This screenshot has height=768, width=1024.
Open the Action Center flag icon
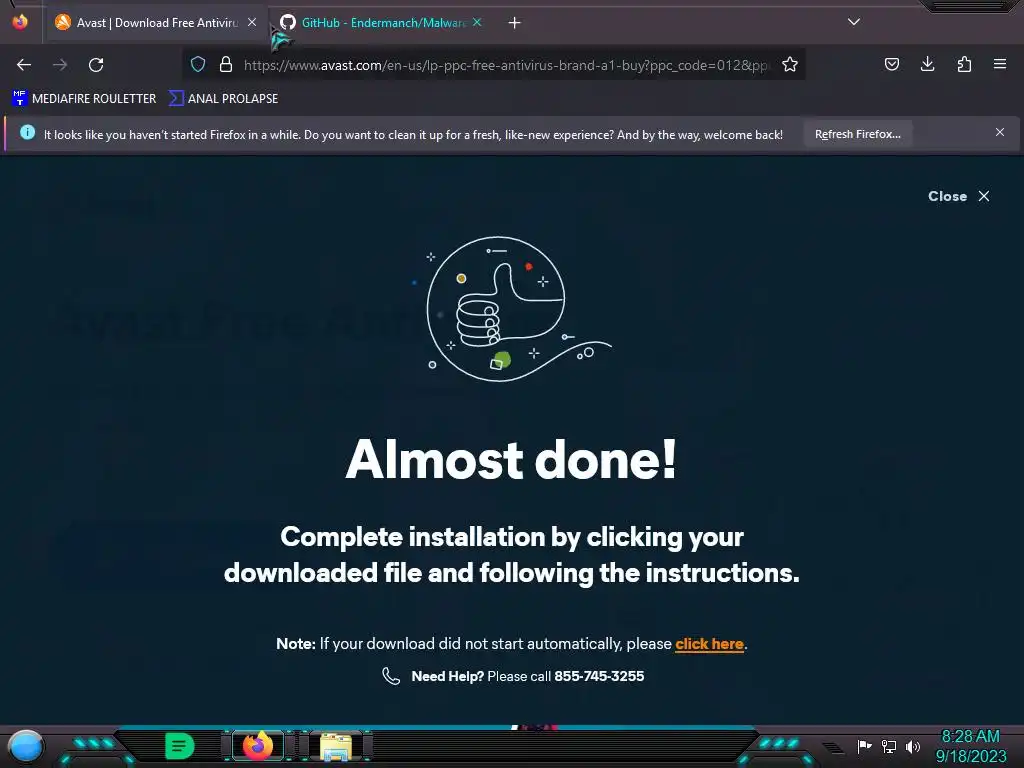864,746
